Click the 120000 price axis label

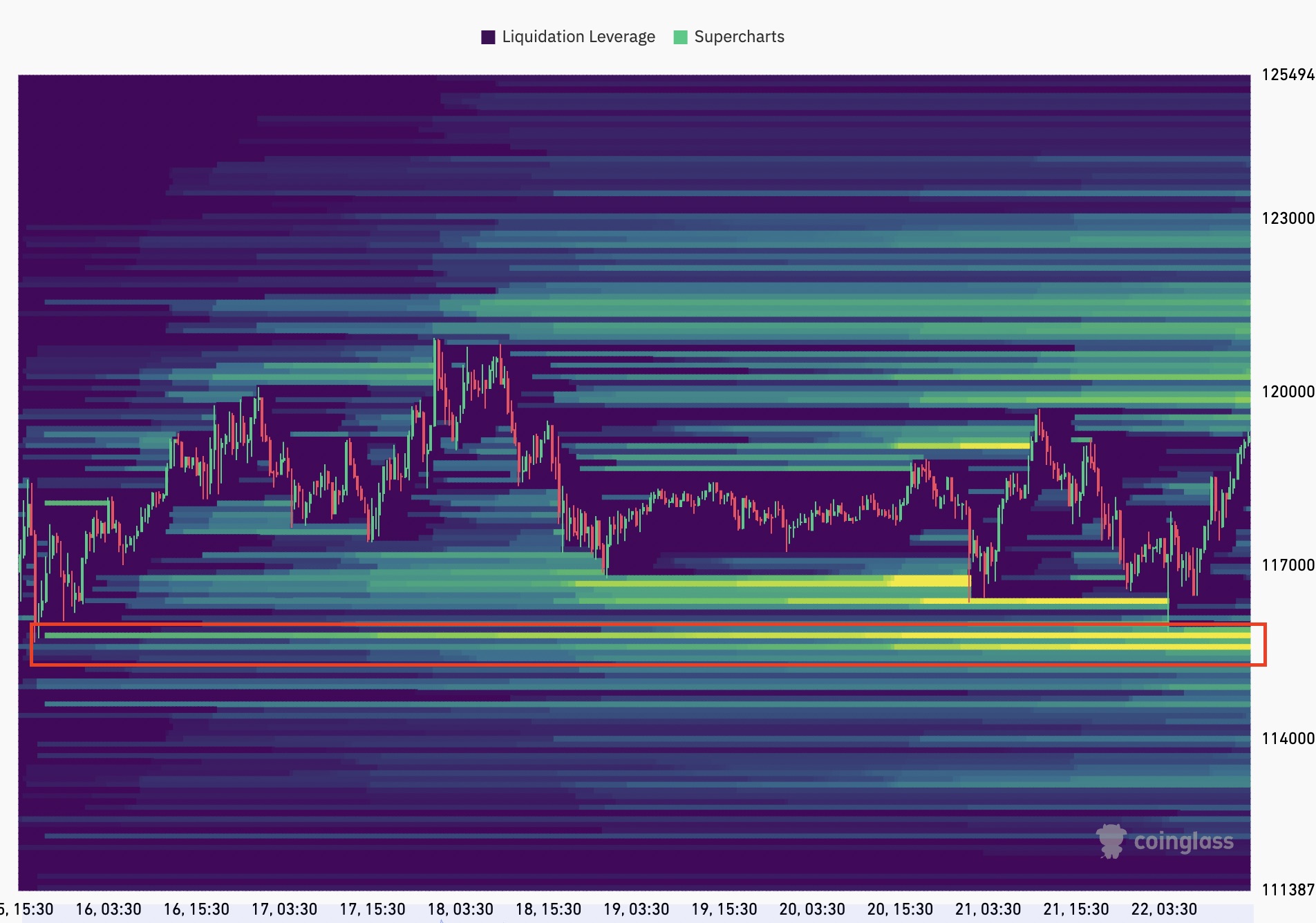tap(1288, 392)
